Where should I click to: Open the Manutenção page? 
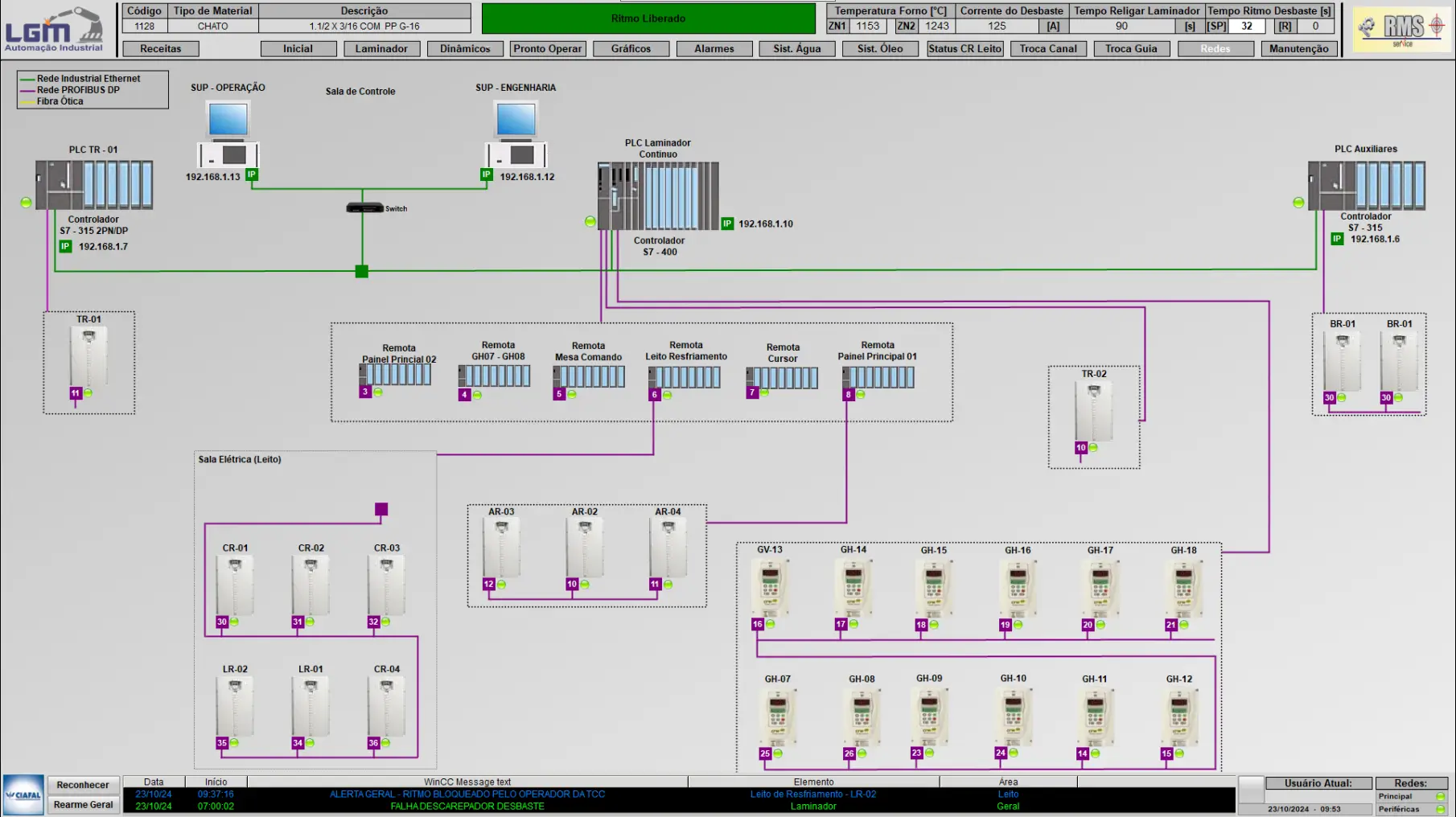coord(1298,49)
